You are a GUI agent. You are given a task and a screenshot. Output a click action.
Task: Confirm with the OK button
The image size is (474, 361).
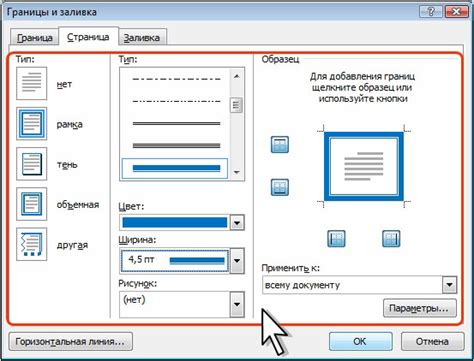[360, 342]
